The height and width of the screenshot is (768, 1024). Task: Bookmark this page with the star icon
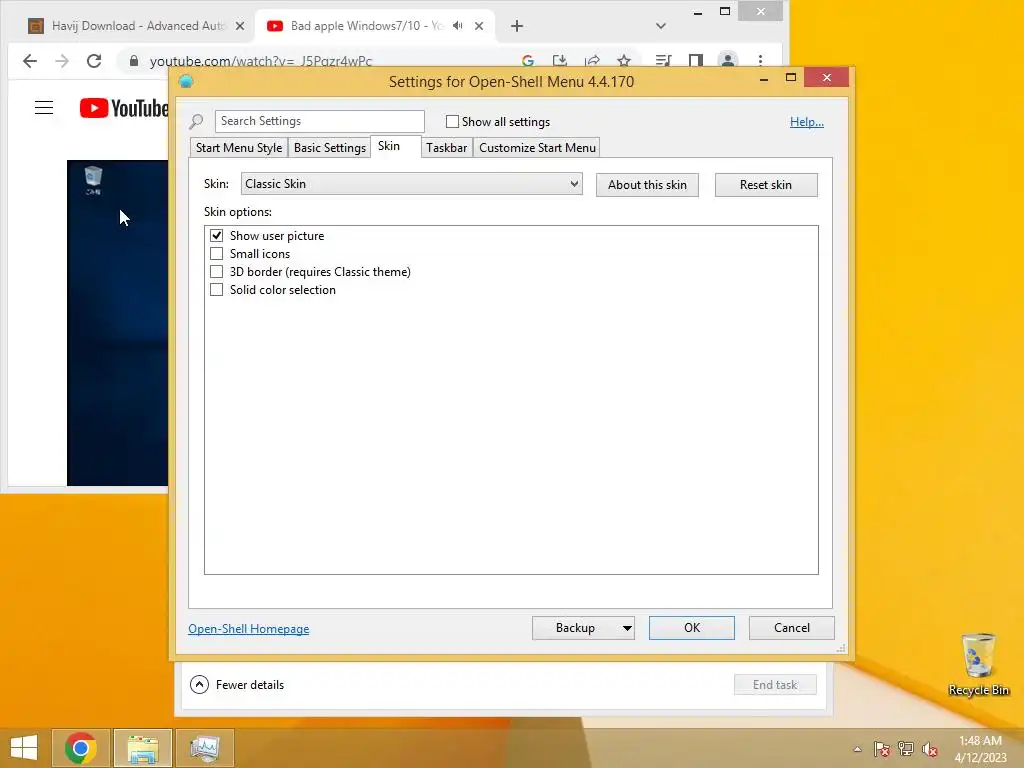pos(624,61)
